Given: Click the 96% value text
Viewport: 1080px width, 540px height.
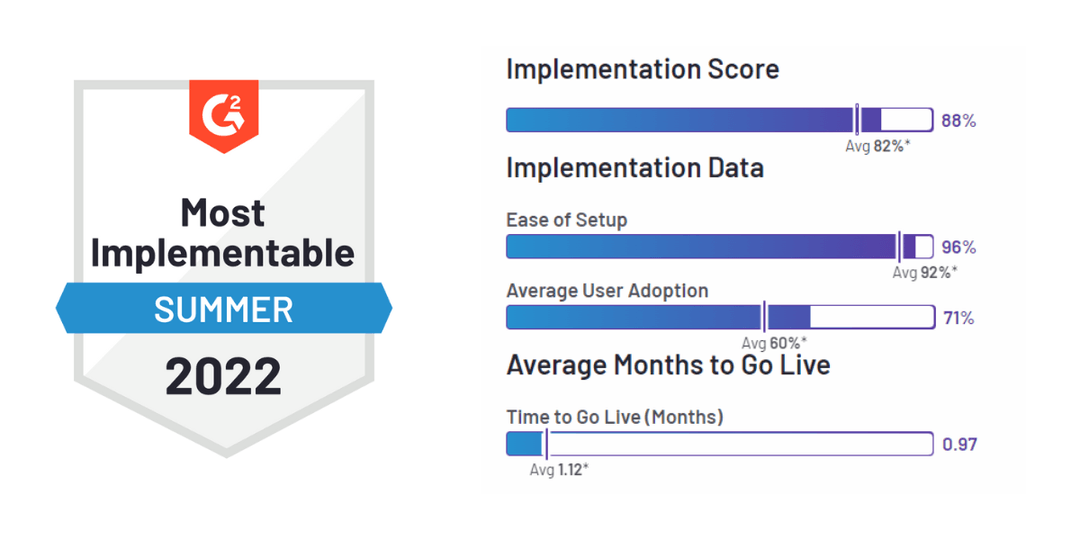Looking at the screenshot, I should click(959, 247).
